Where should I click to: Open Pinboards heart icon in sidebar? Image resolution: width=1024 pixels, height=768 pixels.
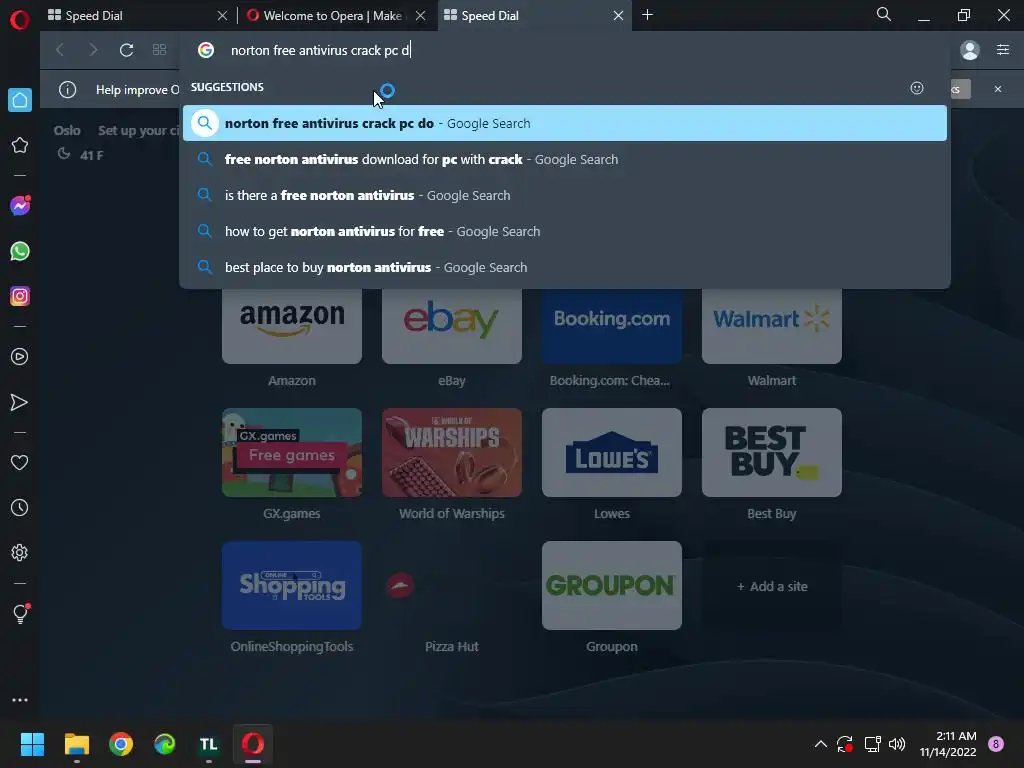[x=20, y=462]
